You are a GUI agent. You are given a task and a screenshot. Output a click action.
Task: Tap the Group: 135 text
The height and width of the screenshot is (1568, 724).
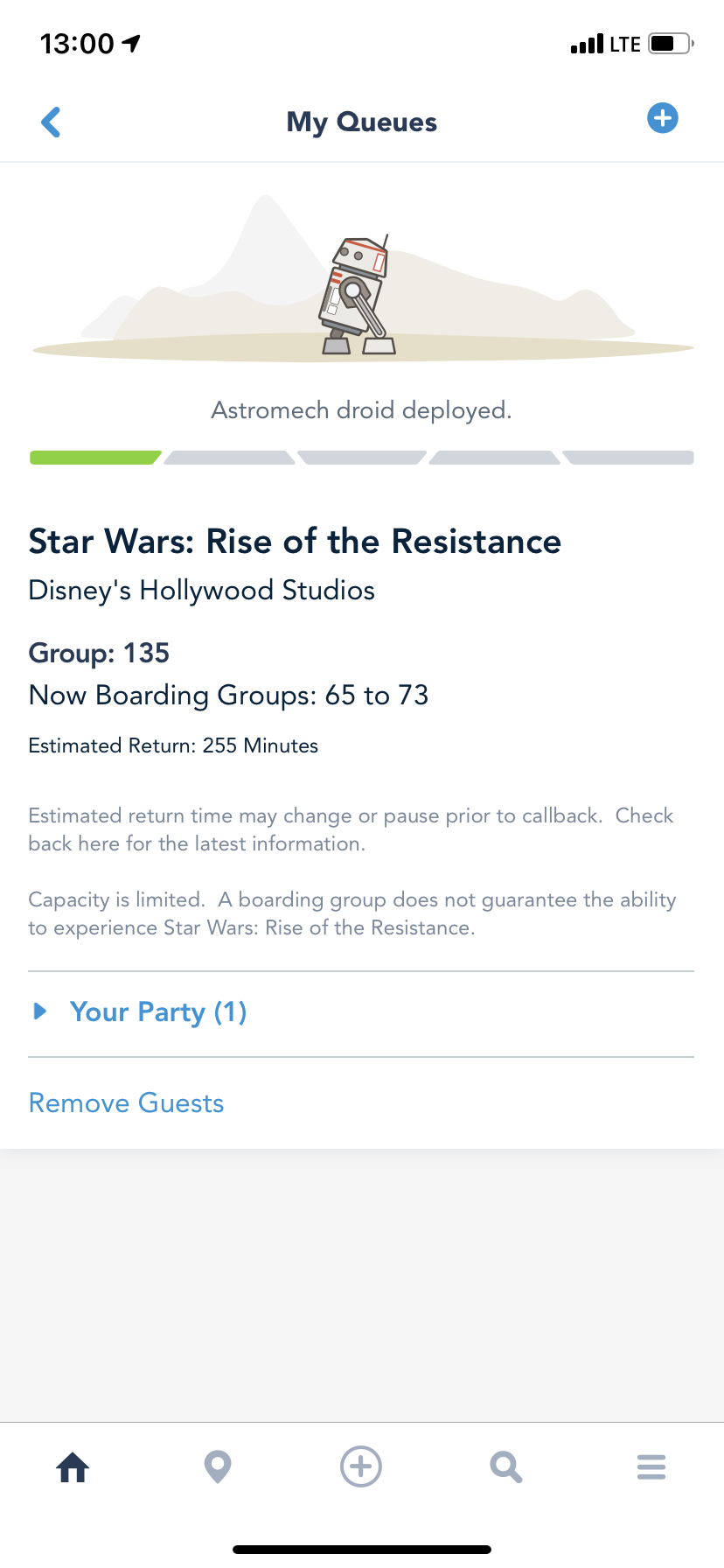click(x=99, y=653)
